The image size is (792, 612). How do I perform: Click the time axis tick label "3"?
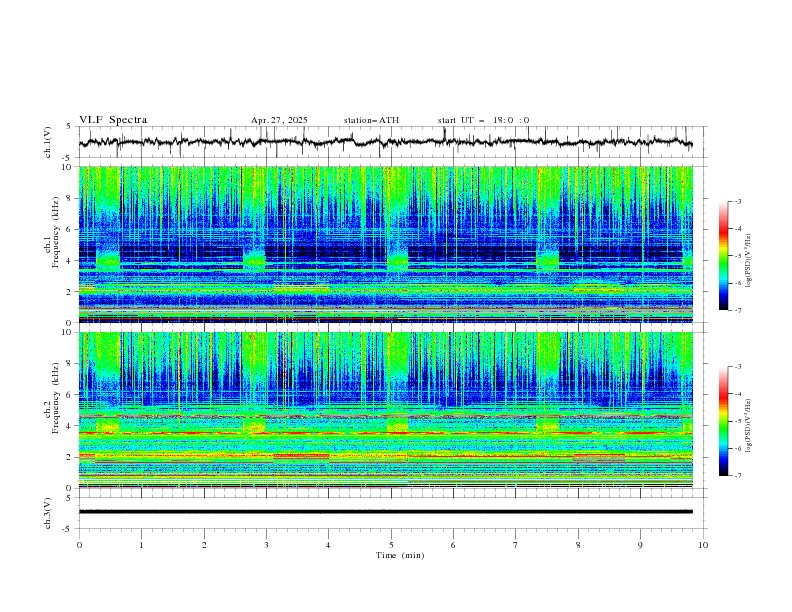click(266, 545)
